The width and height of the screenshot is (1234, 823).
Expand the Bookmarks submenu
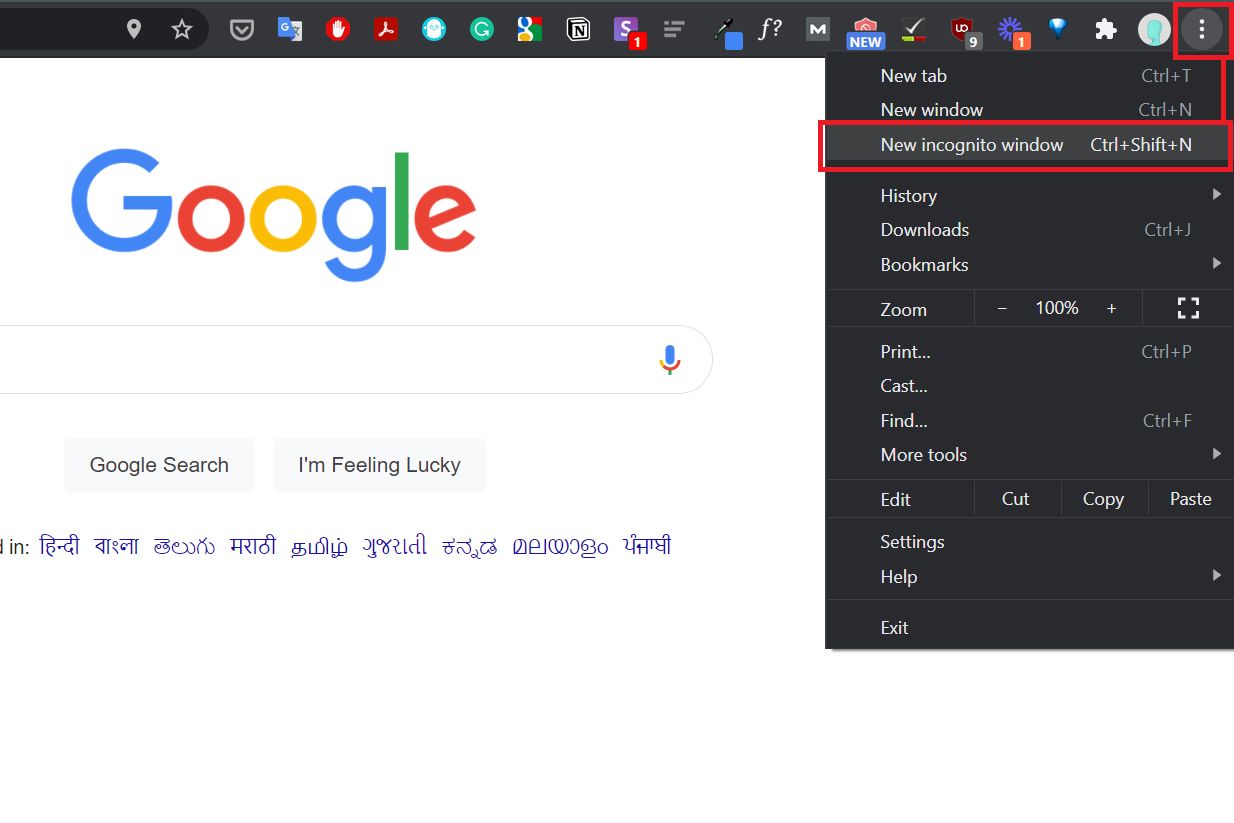point(1029,264)
